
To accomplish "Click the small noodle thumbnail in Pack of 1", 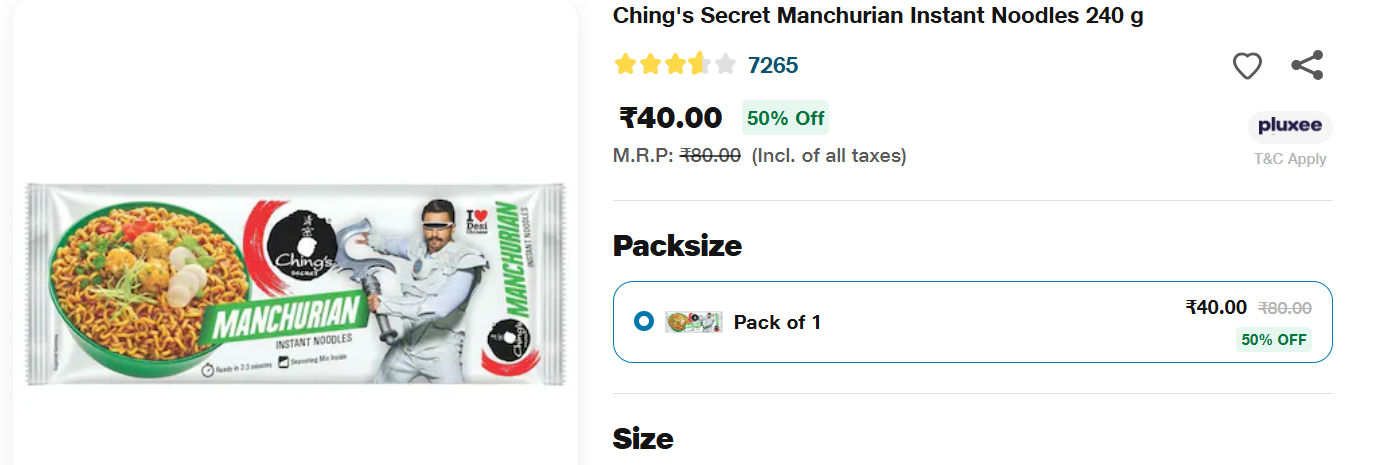I will (693, 322).
